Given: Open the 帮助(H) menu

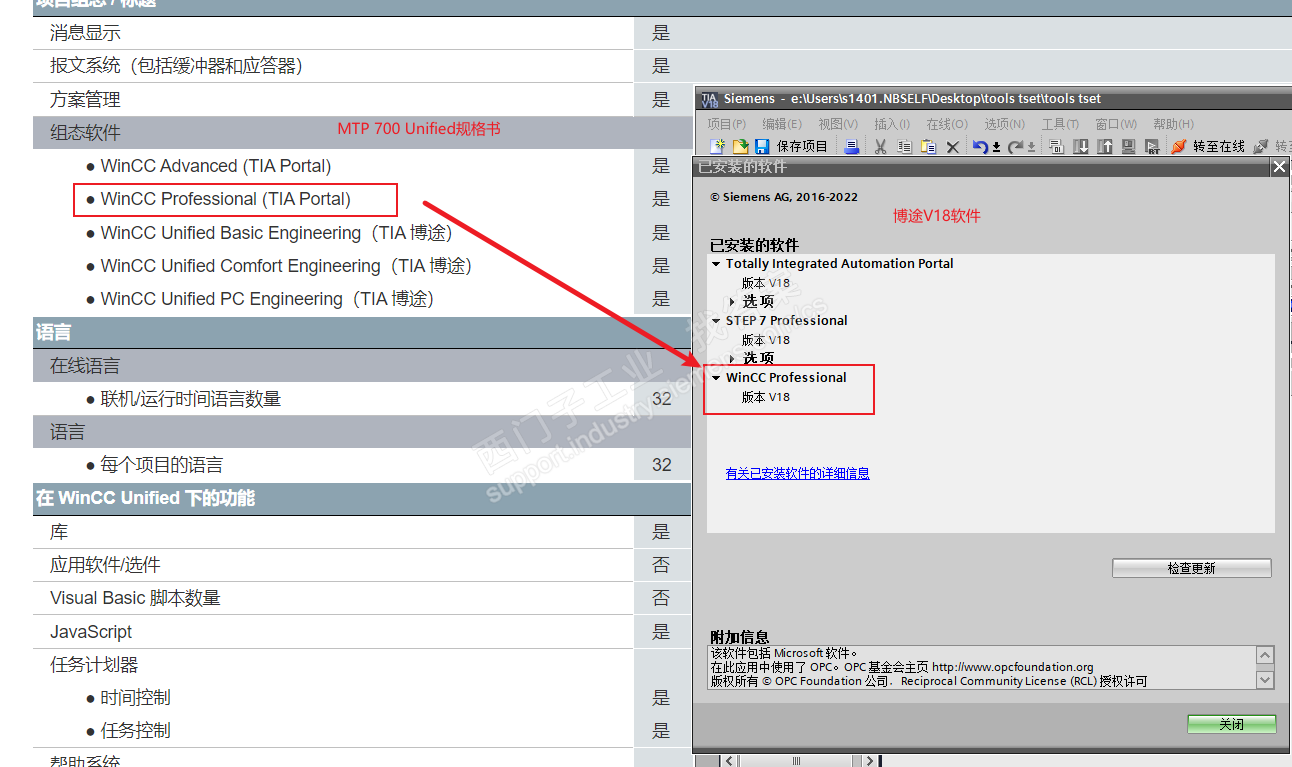Looking at the screenshot, I should point(1174,124).
